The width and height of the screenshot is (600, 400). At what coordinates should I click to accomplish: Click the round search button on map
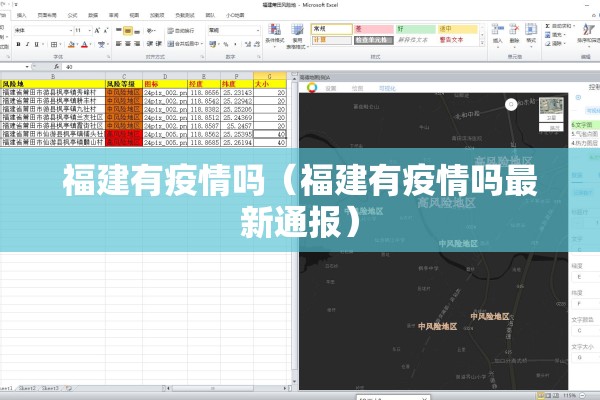[511, 104]
